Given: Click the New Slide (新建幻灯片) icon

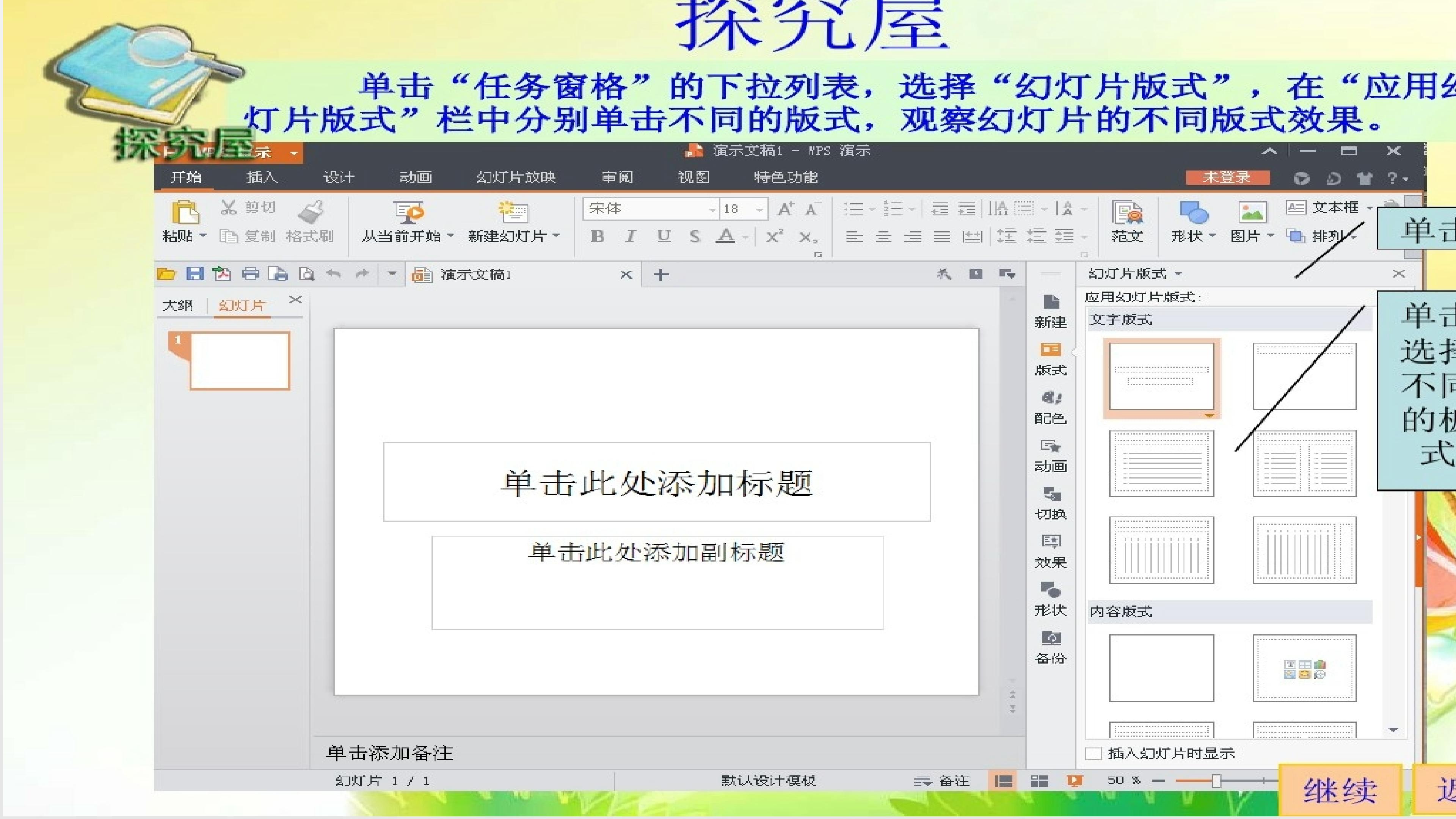Looking at the screenshot, I should coord(513,212).
